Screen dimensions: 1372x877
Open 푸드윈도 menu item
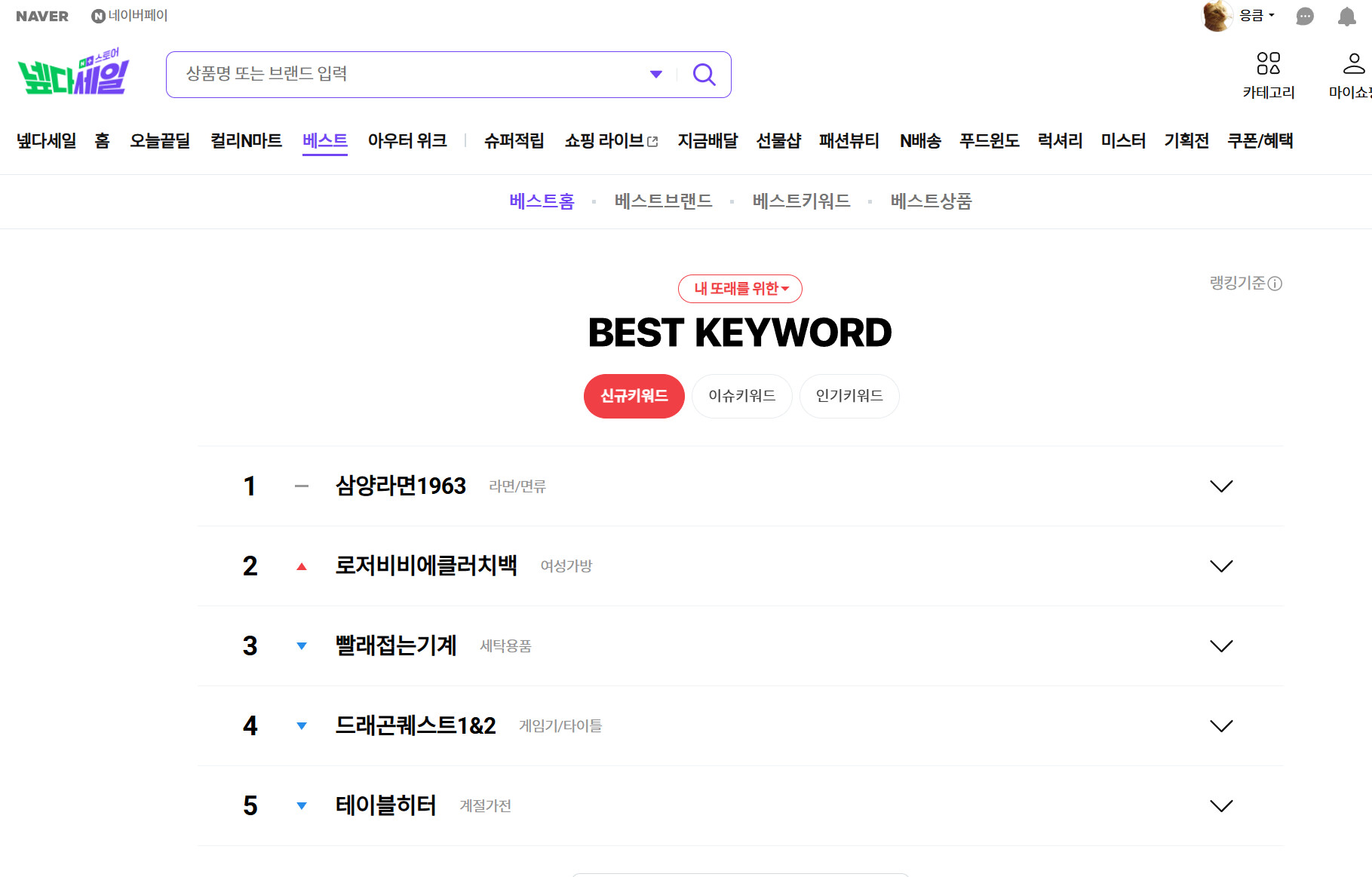(x=990, y=140)
